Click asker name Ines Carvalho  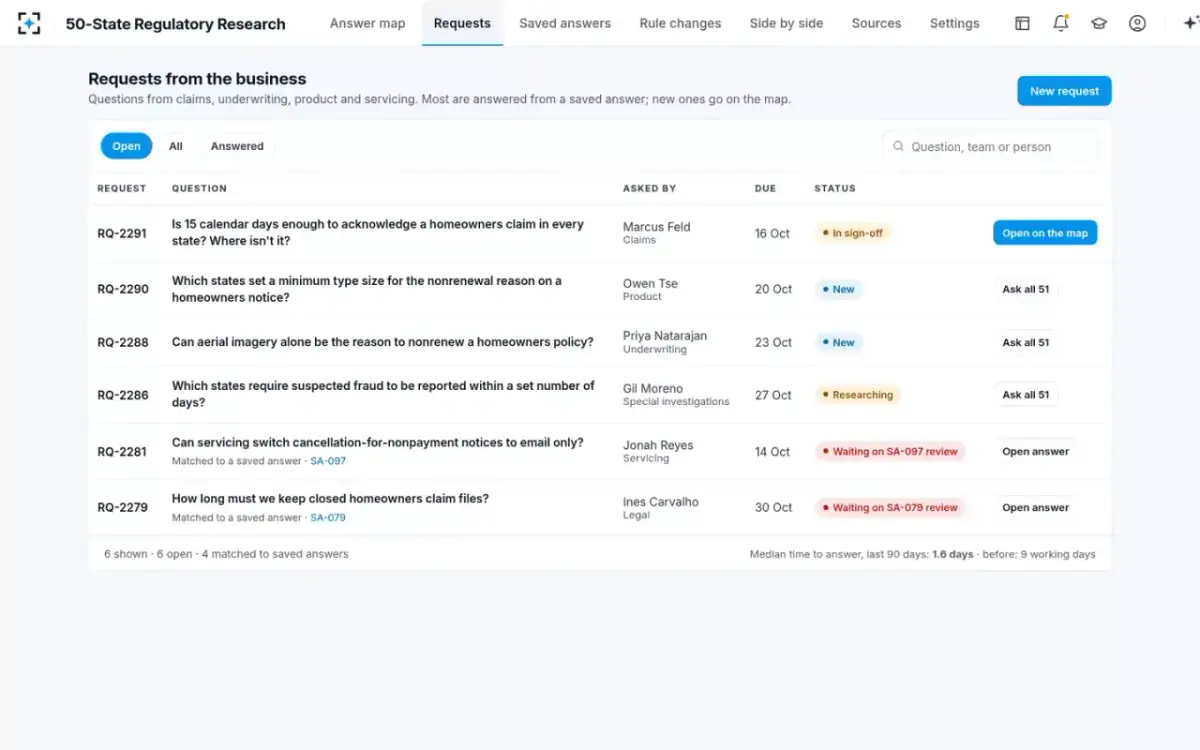click(x=660, y=502)
